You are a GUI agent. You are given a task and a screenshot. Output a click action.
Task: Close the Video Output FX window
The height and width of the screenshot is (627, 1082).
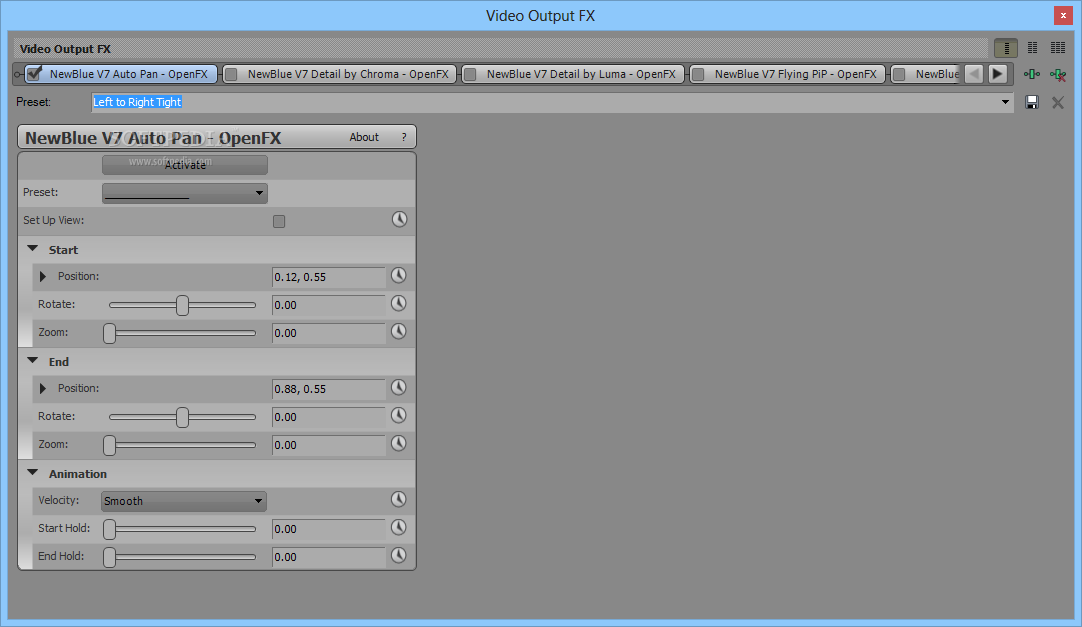click(x=1063, y=15)
